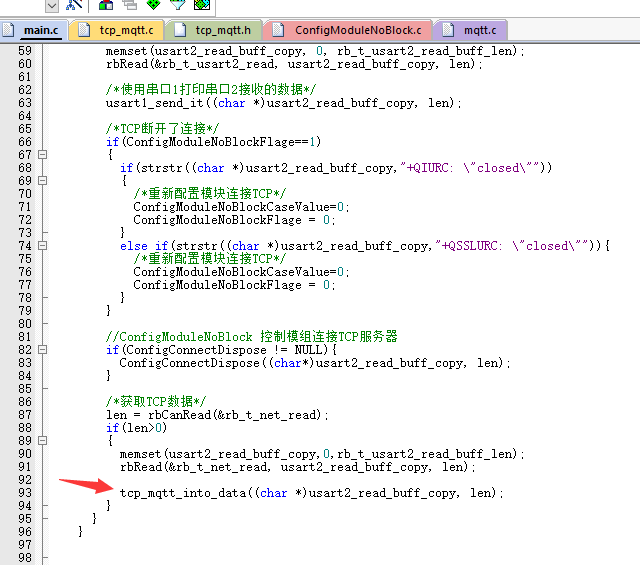Launch the Pack Installer icon

click(x=201, y=4)
